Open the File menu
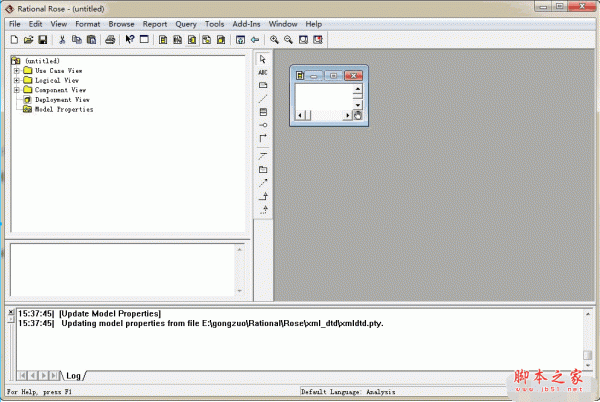This screenshot has width=600, height=402. [x=15, y=24]
